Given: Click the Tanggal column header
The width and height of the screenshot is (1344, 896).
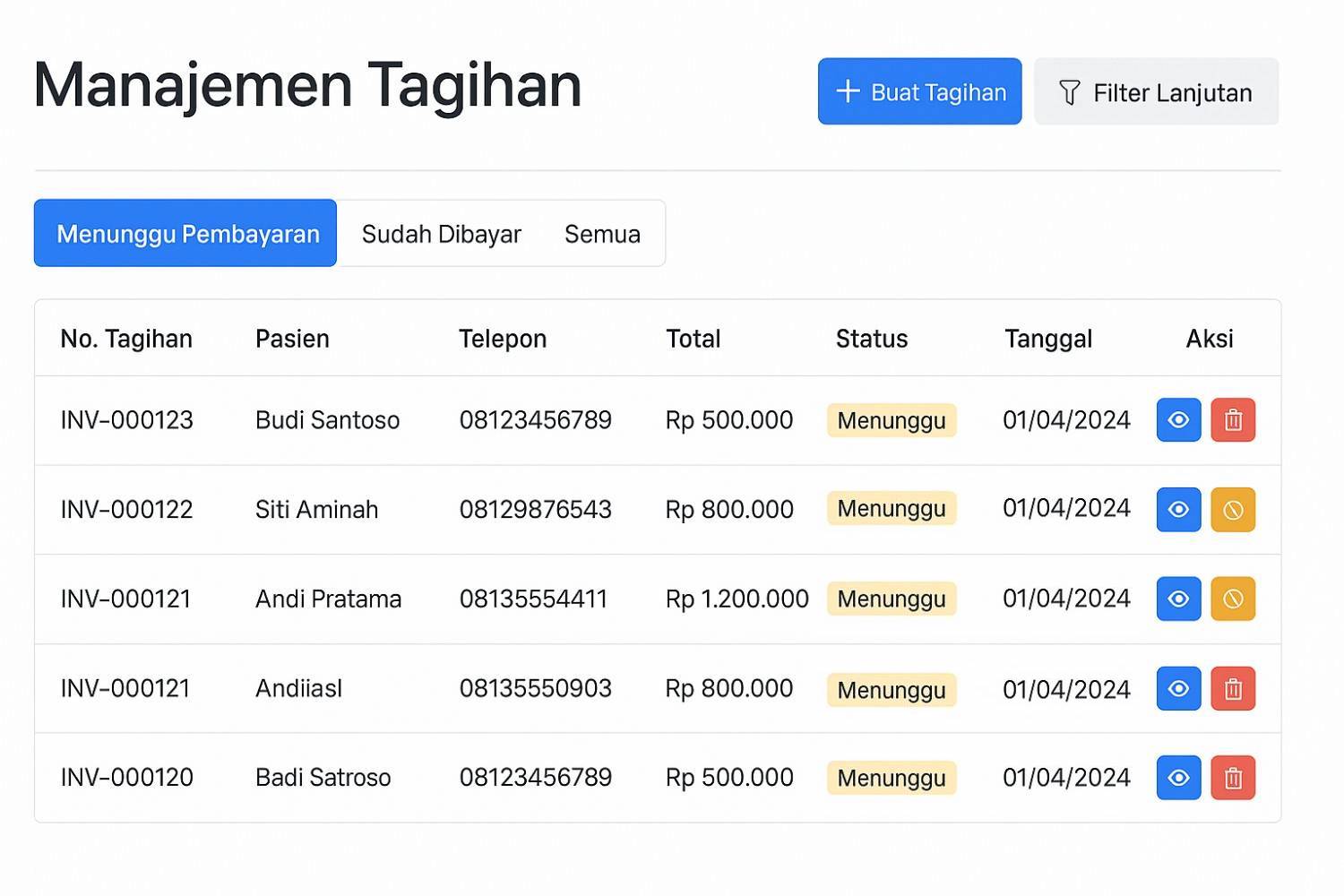Looking at the screenshot, I should coord(1047,339).
